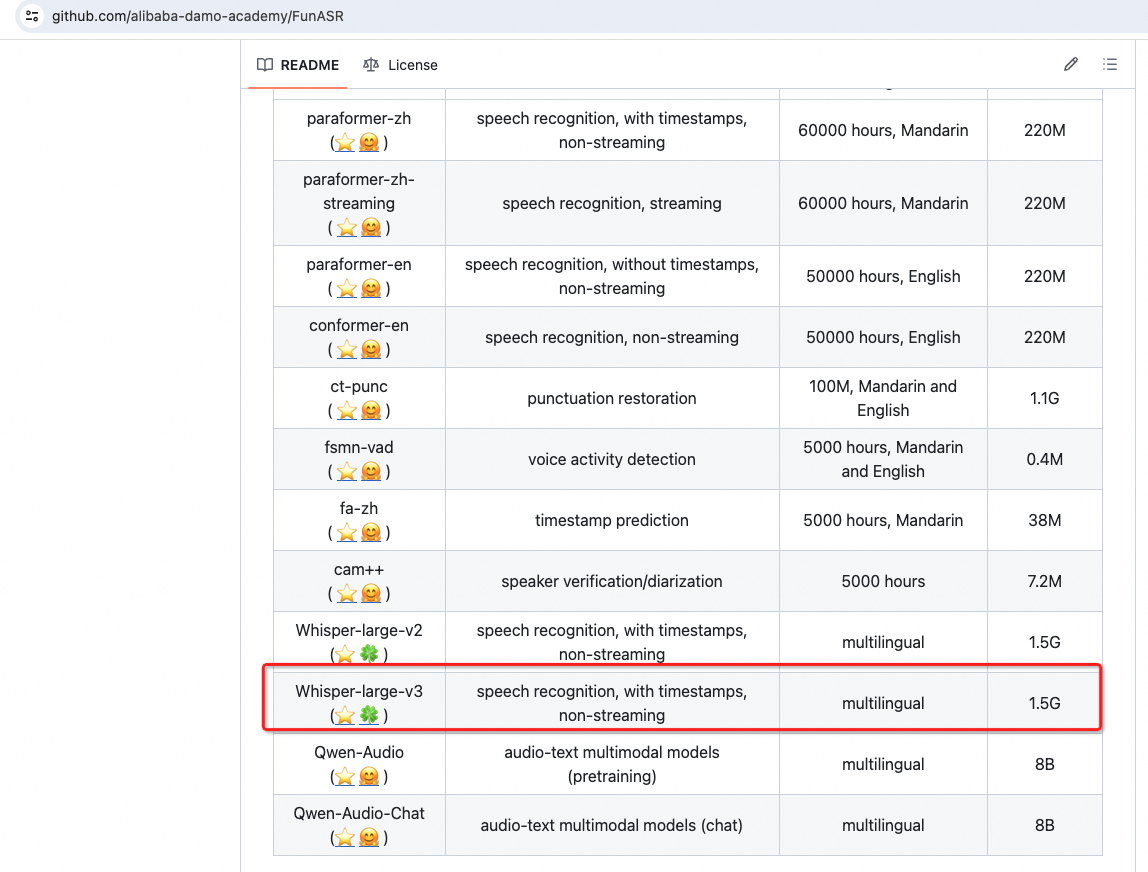Open the conformer-en hugging face link

click(x=372, y=349)
